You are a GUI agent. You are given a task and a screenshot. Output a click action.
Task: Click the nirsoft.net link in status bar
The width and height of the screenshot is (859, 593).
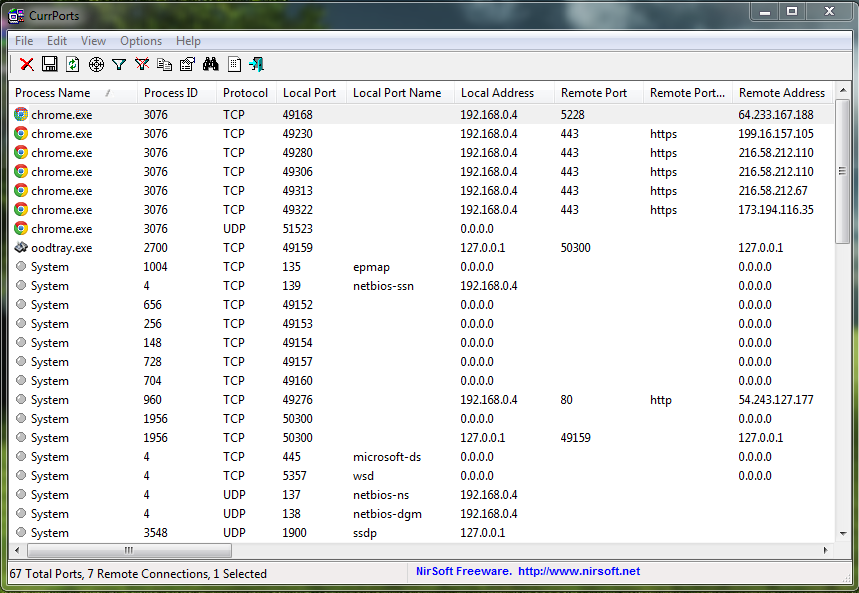(578, 572)
